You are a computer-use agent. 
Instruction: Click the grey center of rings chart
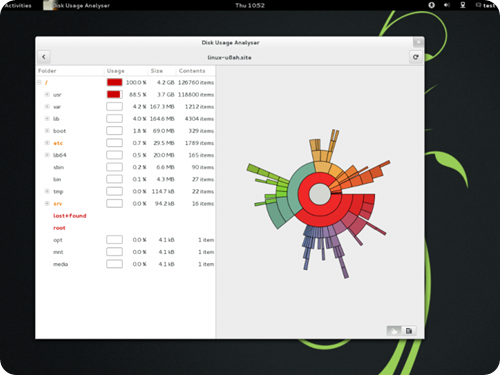point(320,194)
